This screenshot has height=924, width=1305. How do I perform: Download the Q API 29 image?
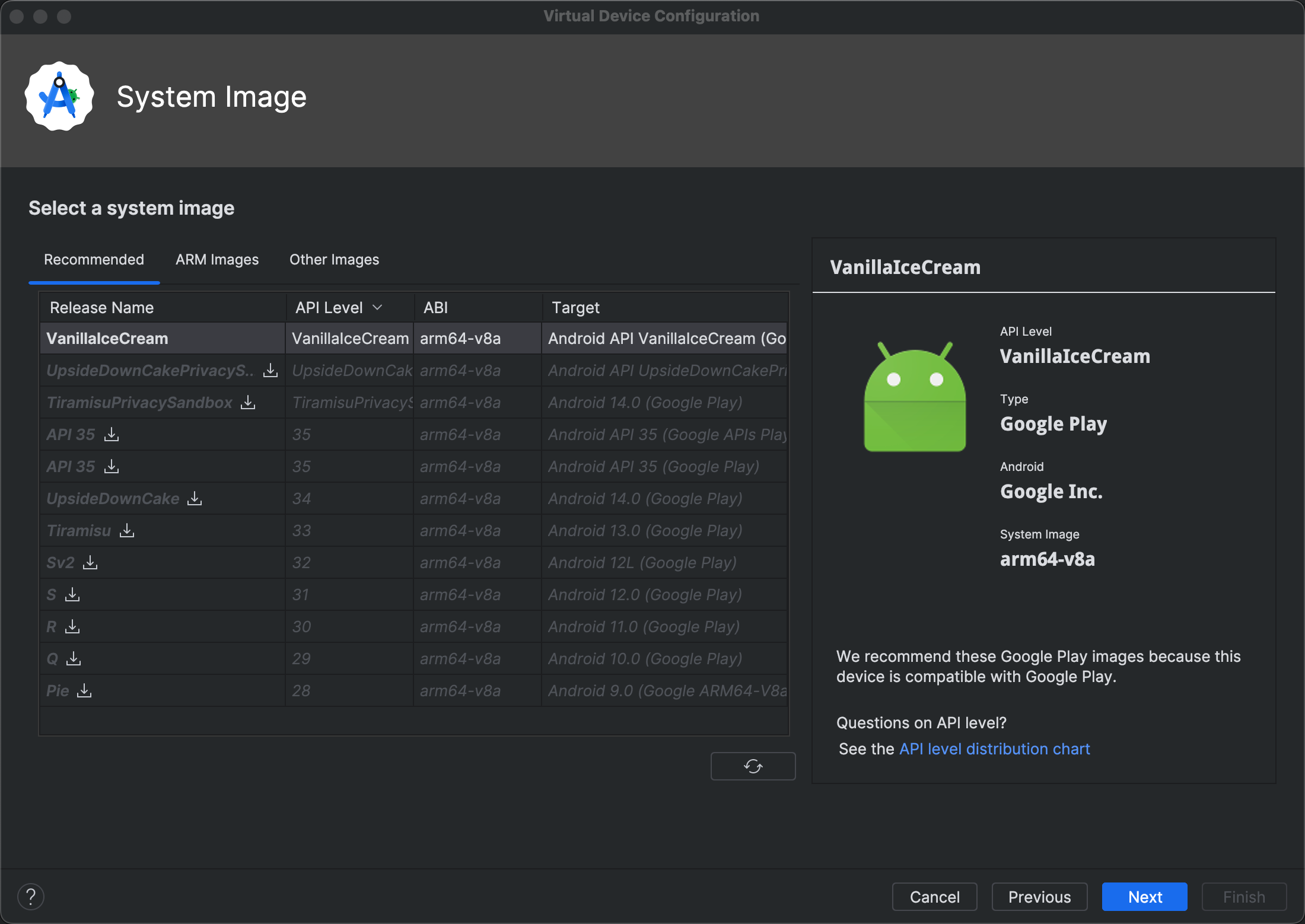[x=74, y=658]
